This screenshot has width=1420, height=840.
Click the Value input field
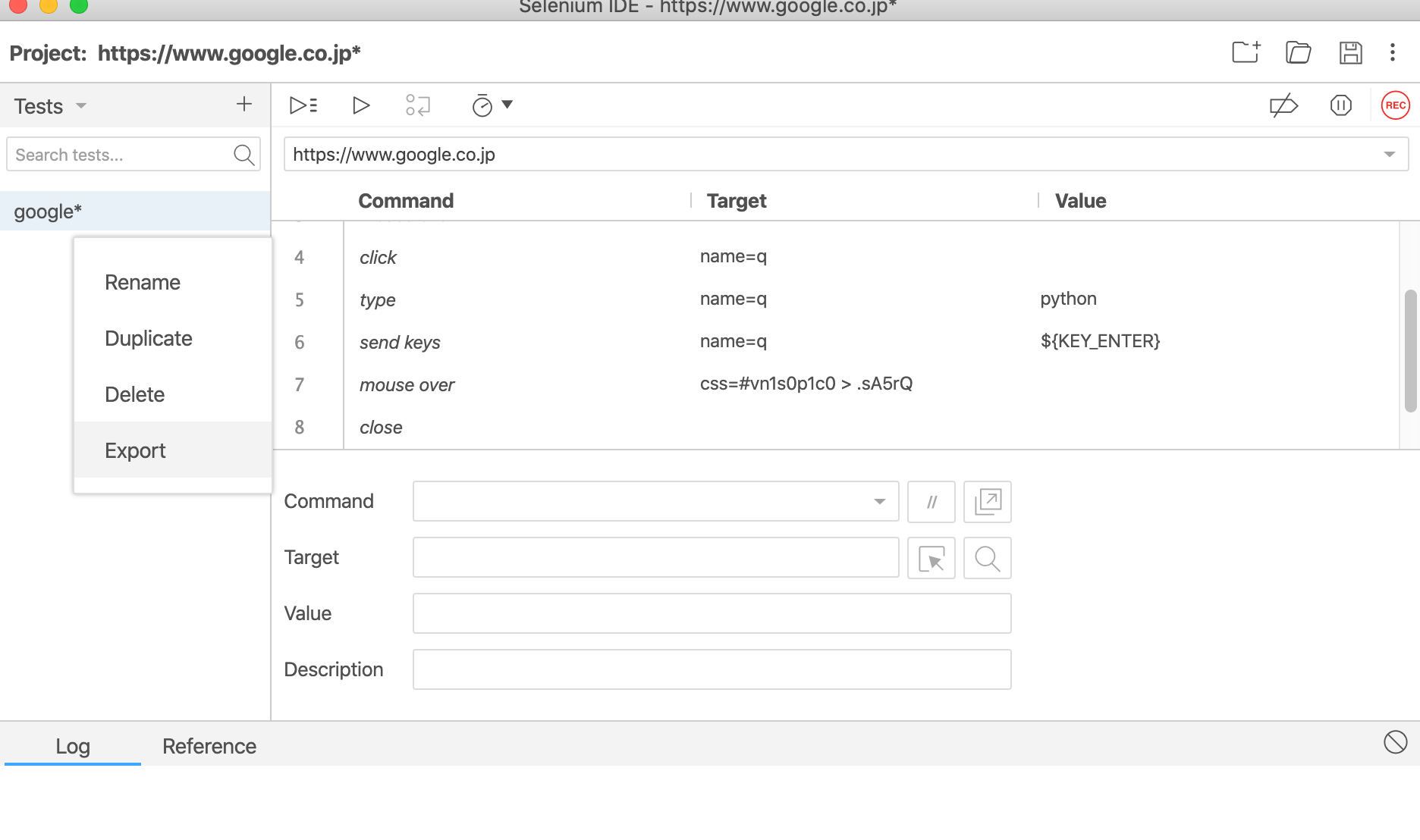click(712, 613)
